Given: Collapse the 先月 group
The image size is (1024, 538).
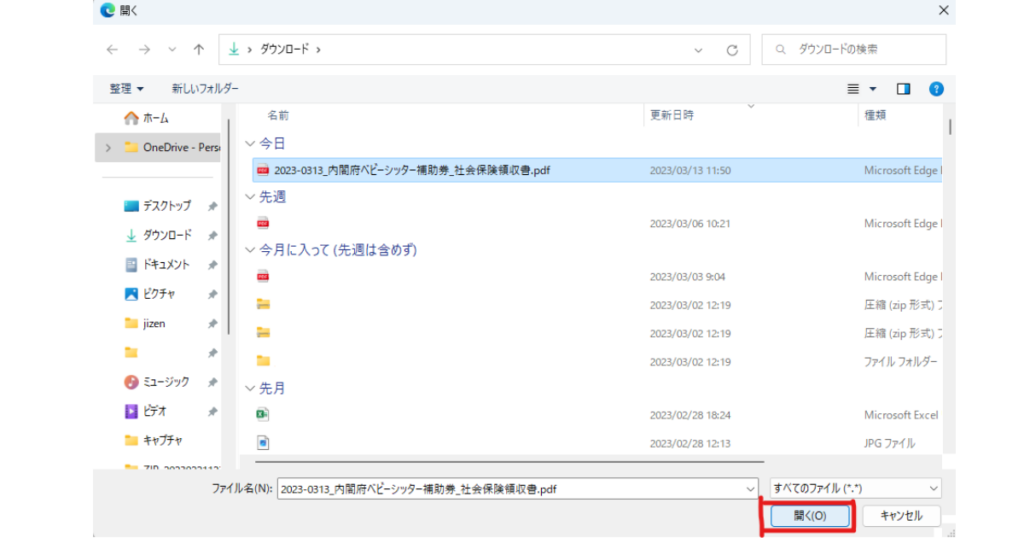Looking at the screenshot, I should (x=250, y=388).
